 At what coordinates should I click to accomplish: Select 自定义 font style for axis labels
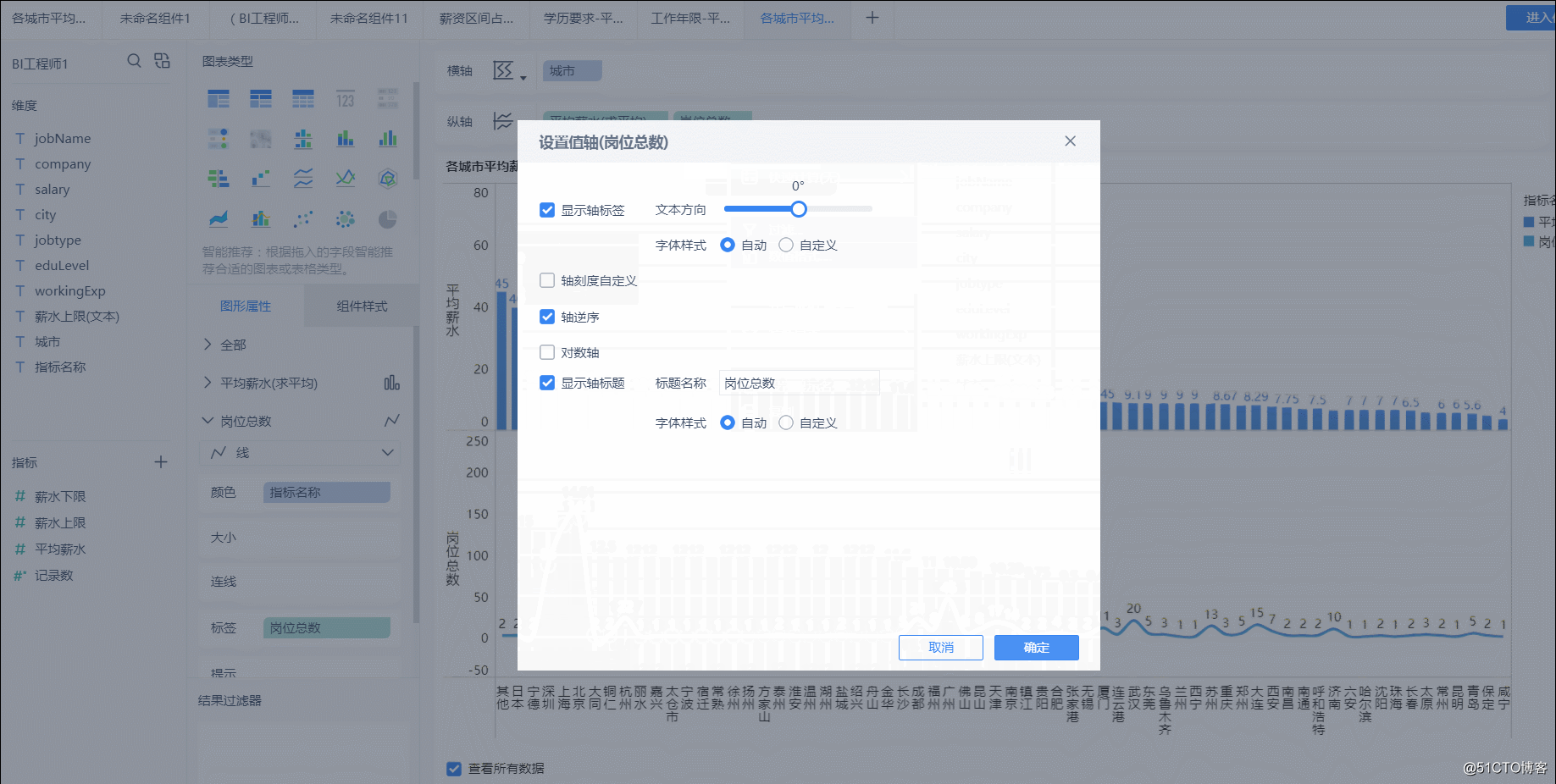pos(786,245)
